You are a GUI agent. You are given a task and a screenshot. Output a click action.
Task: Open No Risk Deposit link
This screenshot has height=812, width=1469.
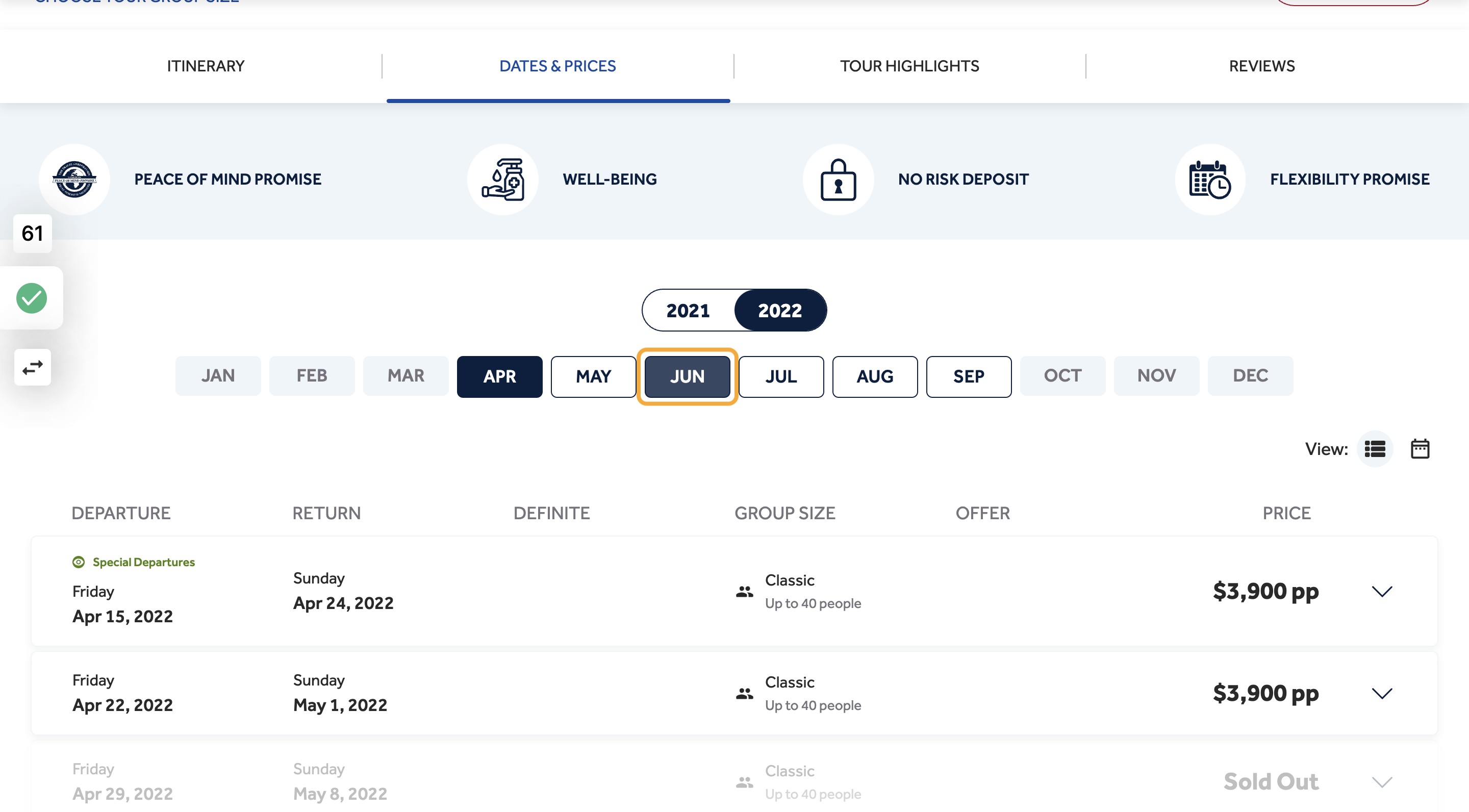tap(963, 179)
